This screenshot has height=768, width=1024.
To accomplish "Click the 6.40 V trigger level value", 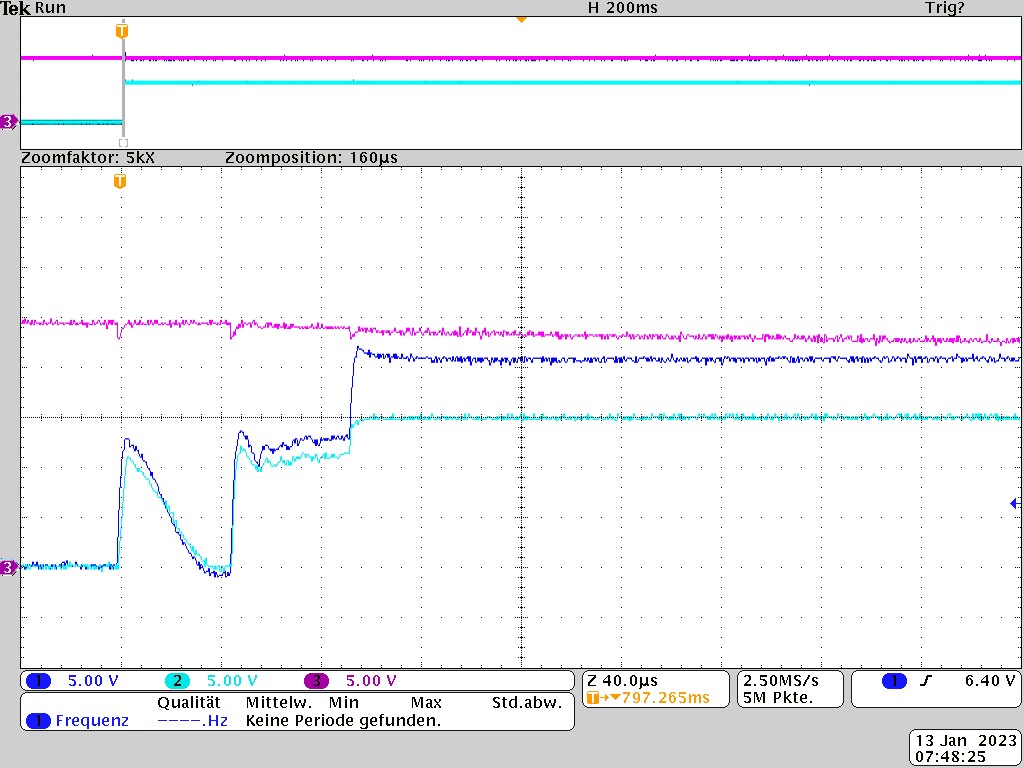I will coord(990,681).
